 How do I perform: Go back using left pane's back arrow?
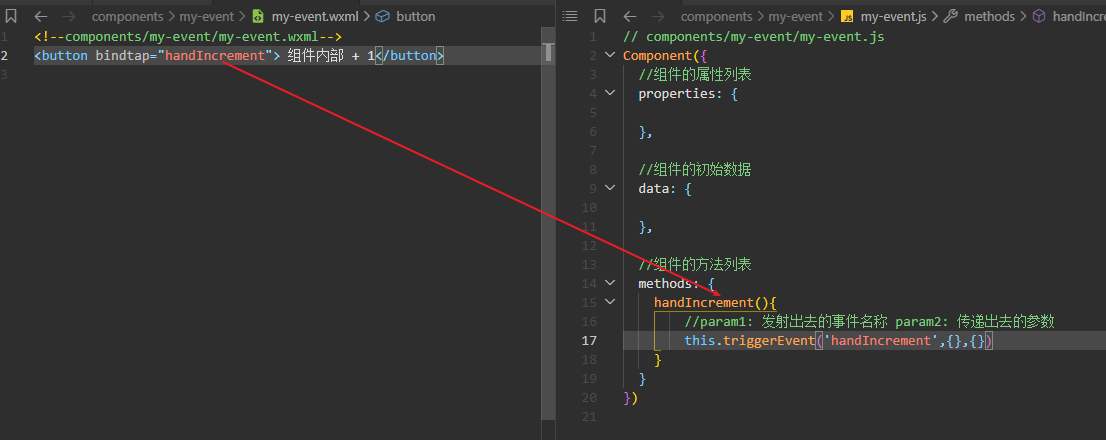(x=41, y=16)
